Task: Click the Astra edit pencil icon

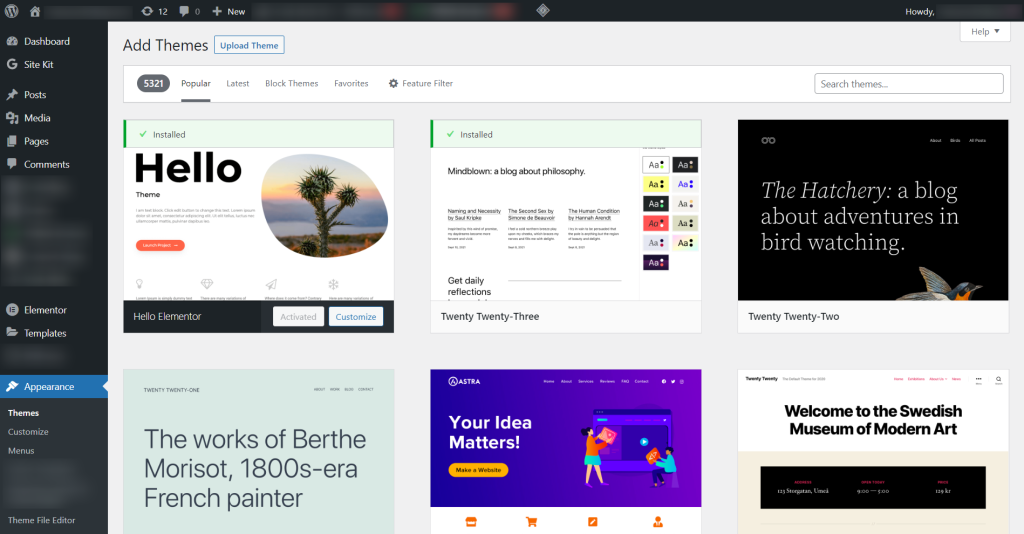Action: click(x=592, y=522)
